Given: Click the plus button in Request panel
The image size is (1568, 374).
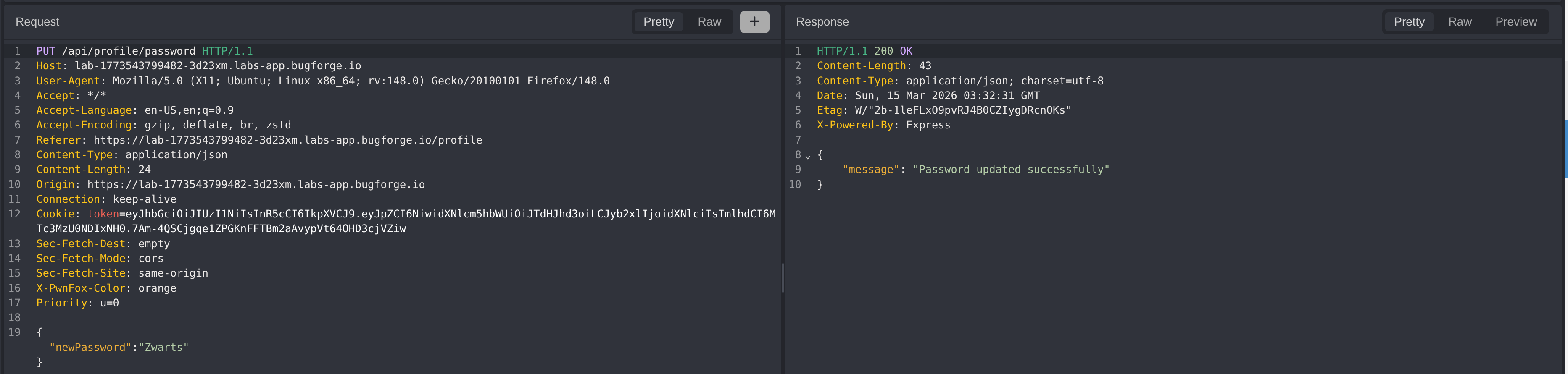Looking at the screenshot, I should tap(754, 22).
